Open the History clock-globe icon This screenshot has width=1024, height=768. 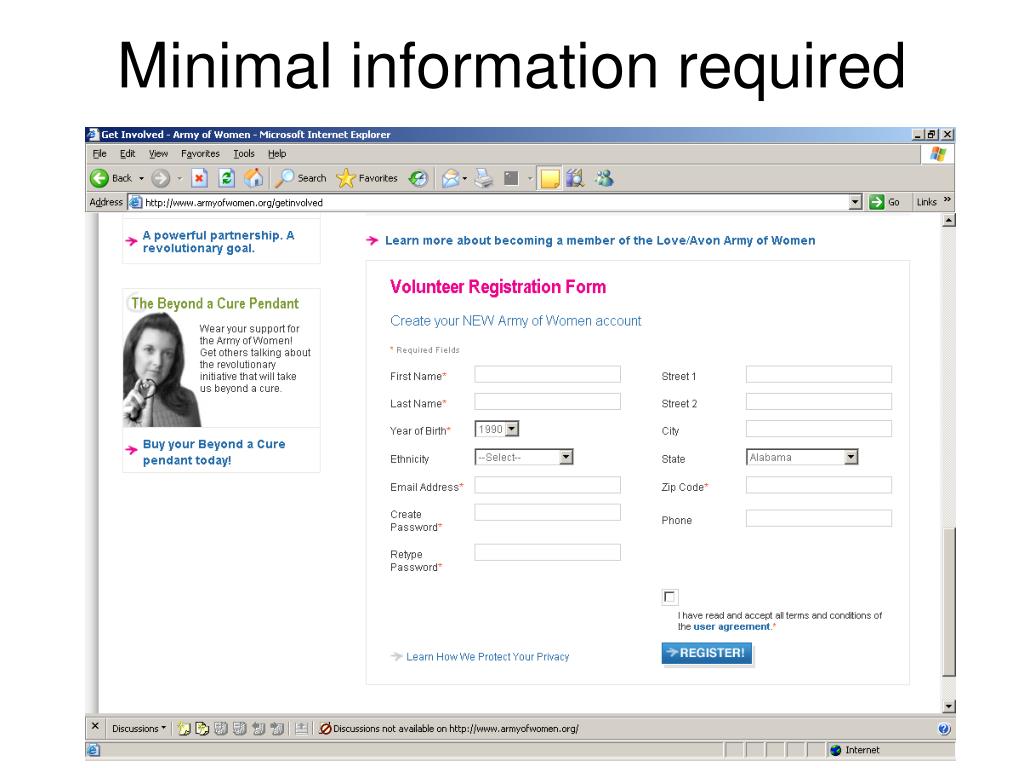pos(418,178)
